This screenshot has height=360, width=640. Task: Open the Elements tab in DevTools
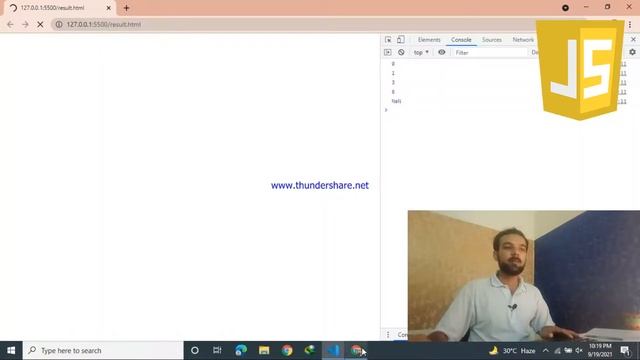429,40
